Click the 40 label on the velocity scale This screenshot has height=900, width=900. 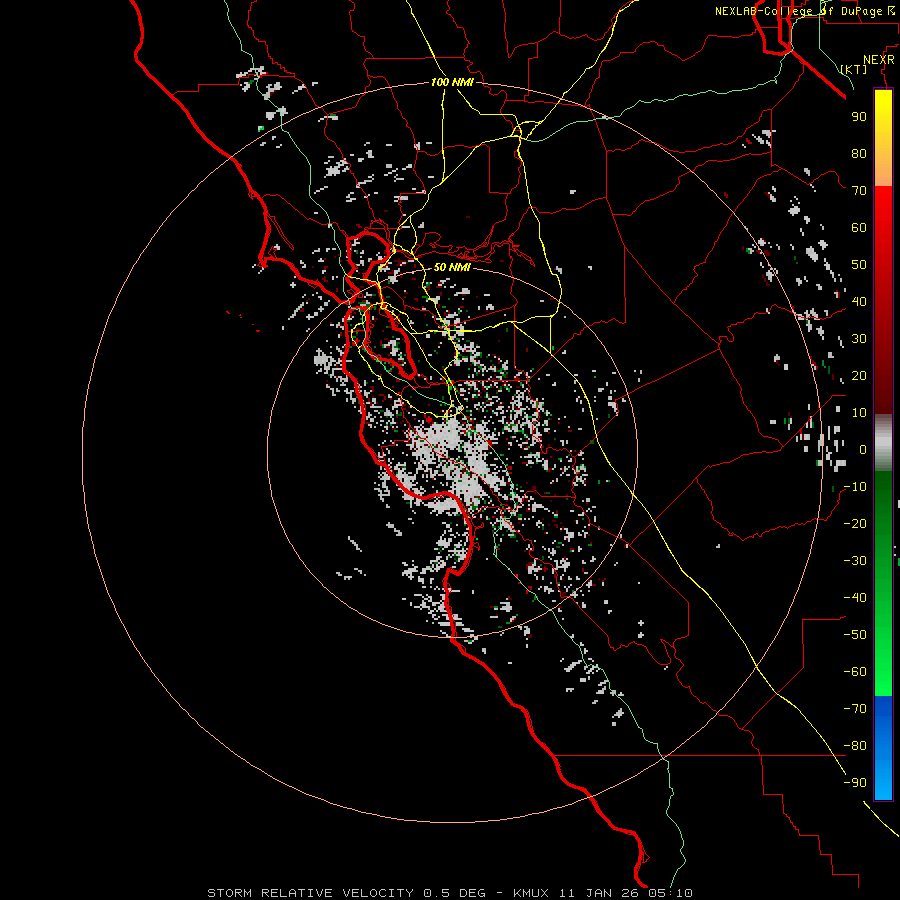coord(859,302)
